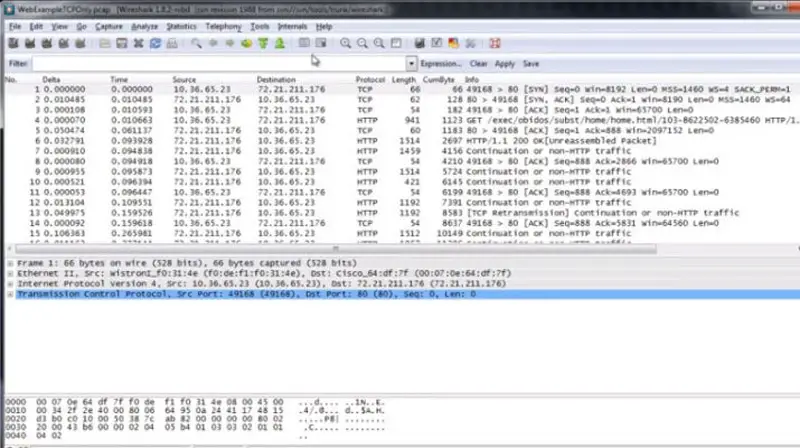The image size is (800, 448).
Task: Expand the Frame 1 details row
Action: tap(10, 263)
